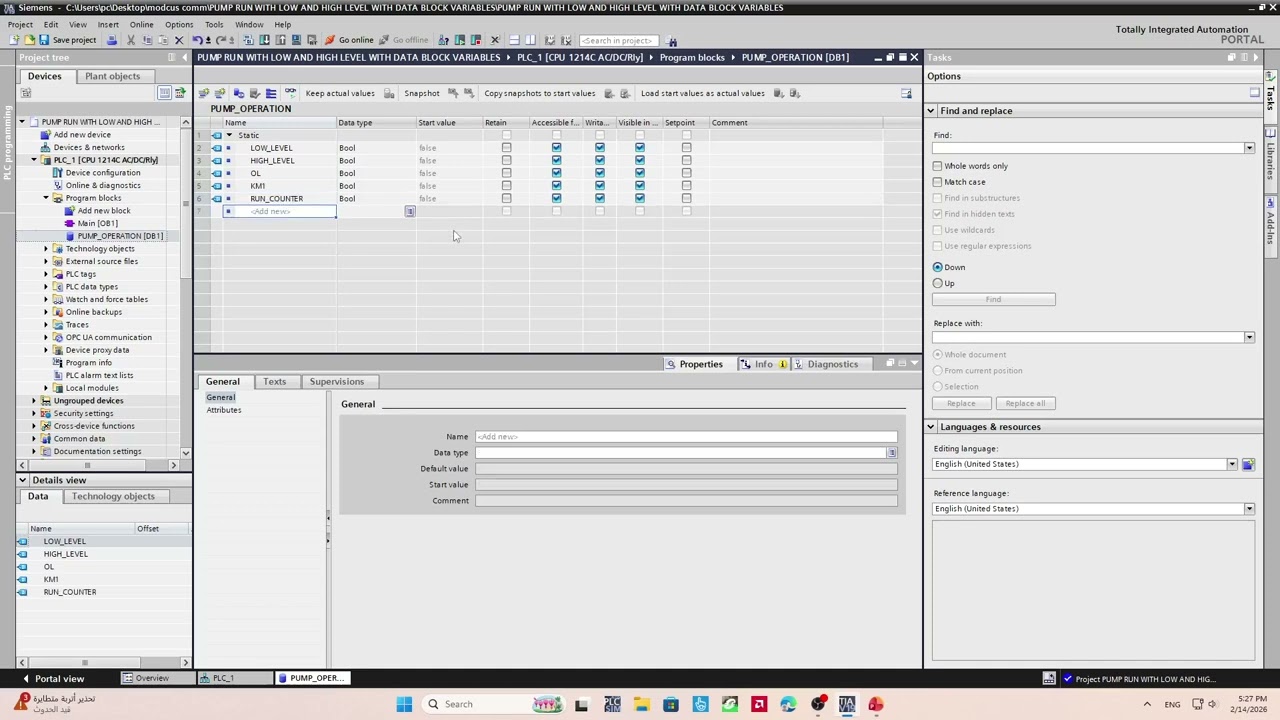The width and height of the screenshot is (1280, 720).
Task: Click the Find text input field
Action: [x=1087, y=148]
